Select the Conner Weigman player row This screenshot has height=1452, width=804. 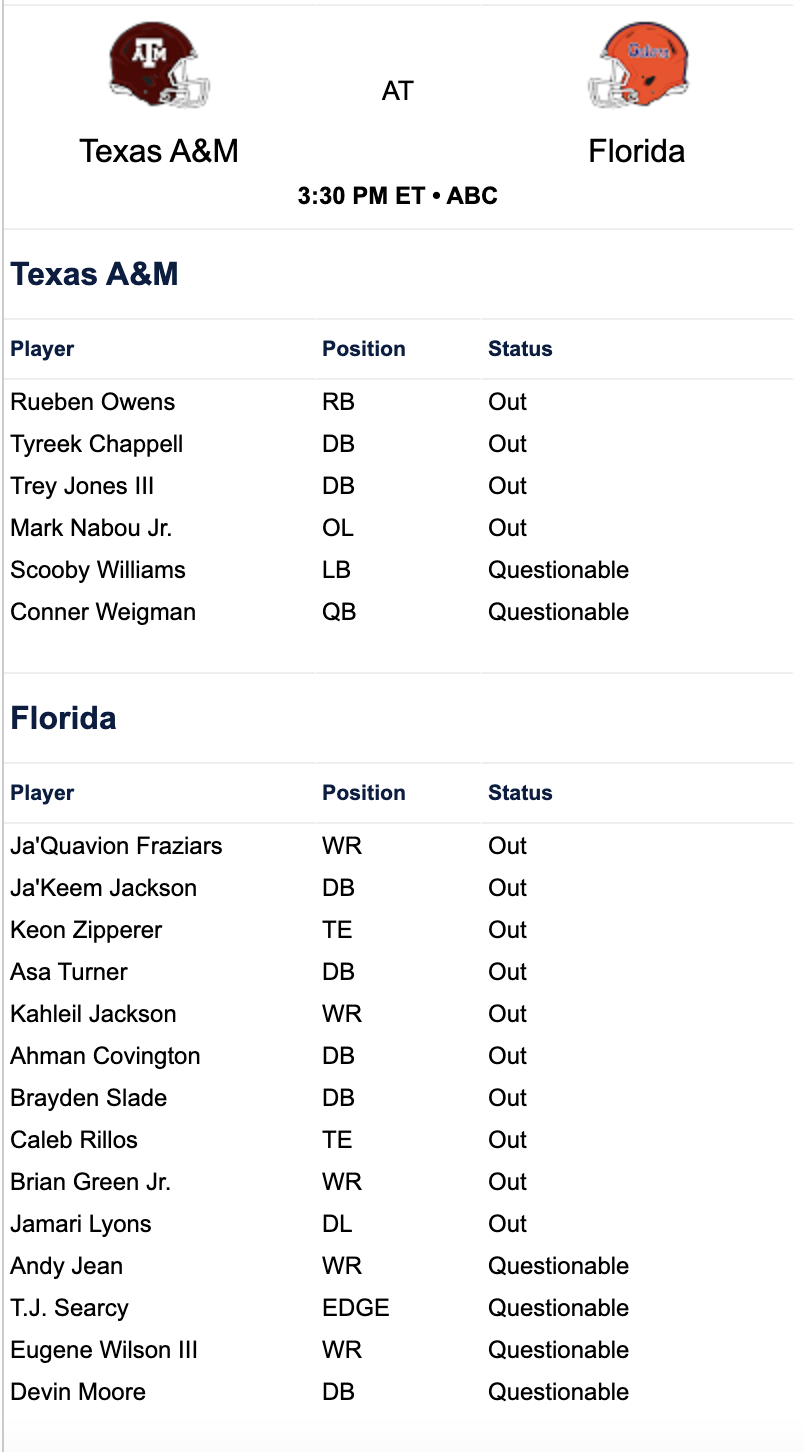(x=398, y=612)
